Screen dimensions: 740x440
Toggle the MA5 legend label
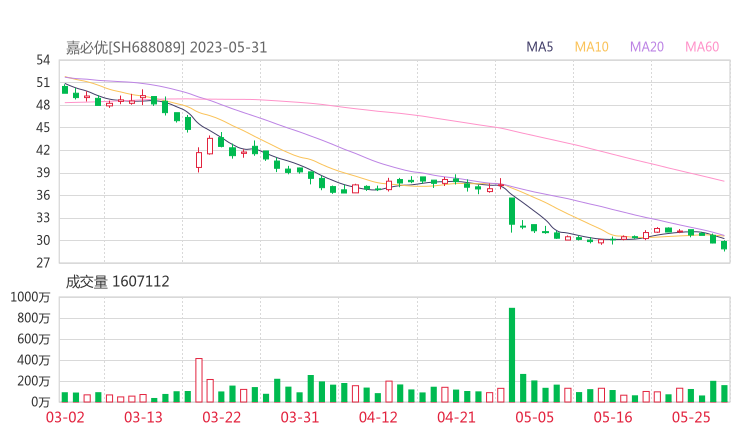click(x=541, y=47)
